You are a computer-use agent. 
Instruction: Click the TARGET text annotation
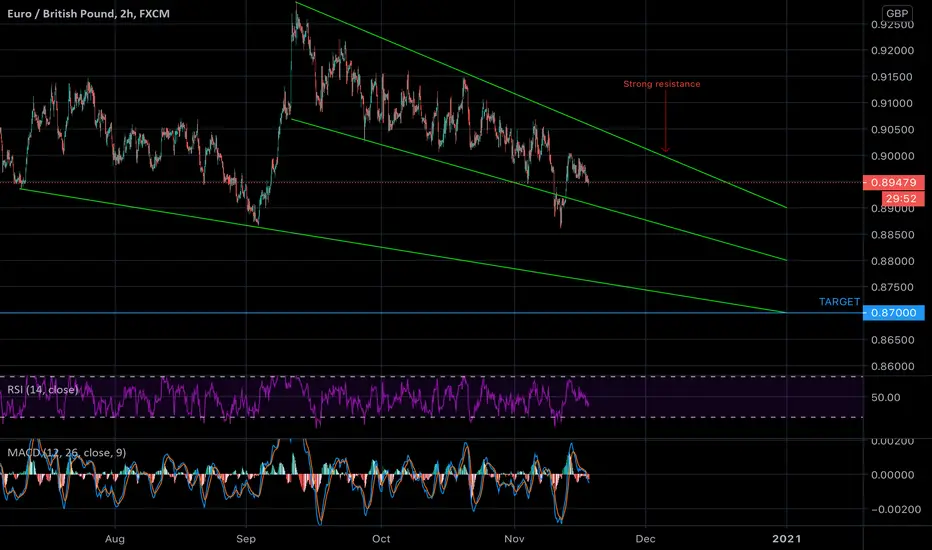(839, 301)
